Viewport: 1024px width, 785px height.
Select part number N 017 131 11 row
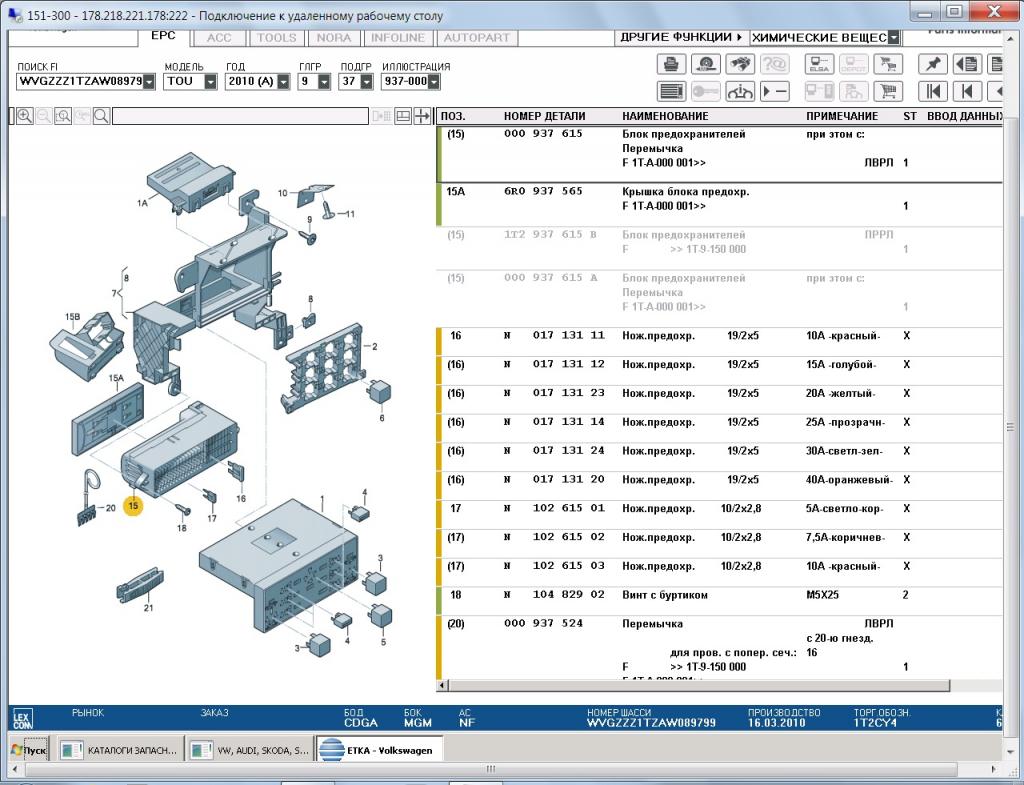click(x=720, y=342)
